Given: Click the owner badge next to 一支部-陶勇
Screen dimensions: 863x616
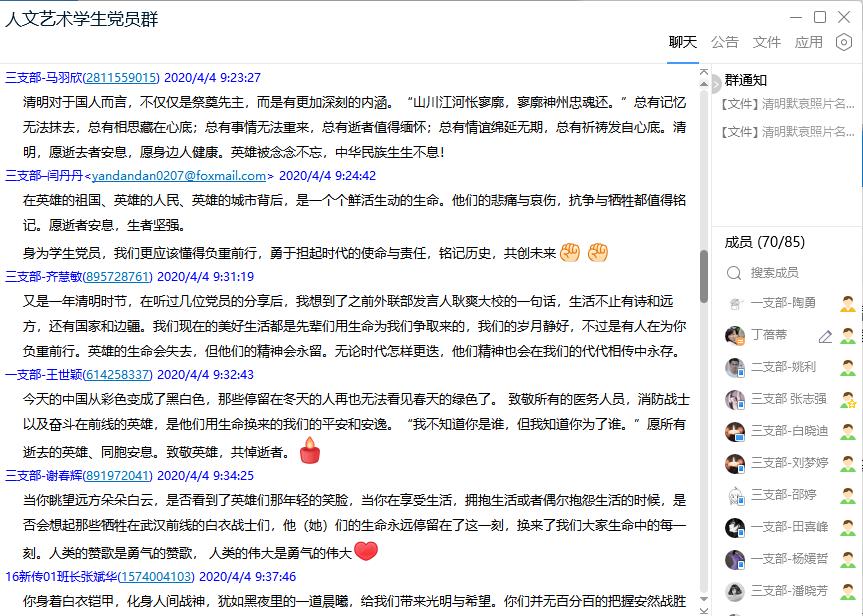Looking at the screenshot, I should click(847, 304).
